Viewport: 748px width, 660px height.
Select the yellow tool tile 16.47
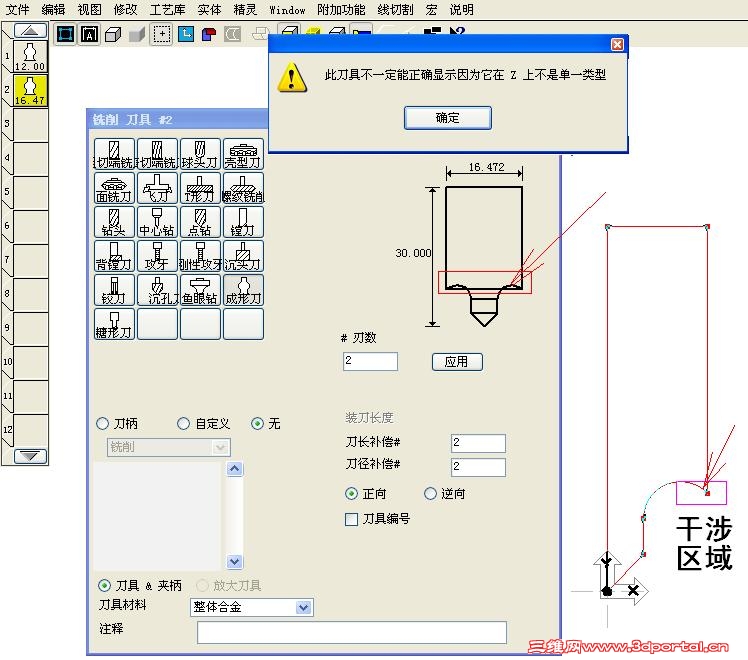[30, 90]
